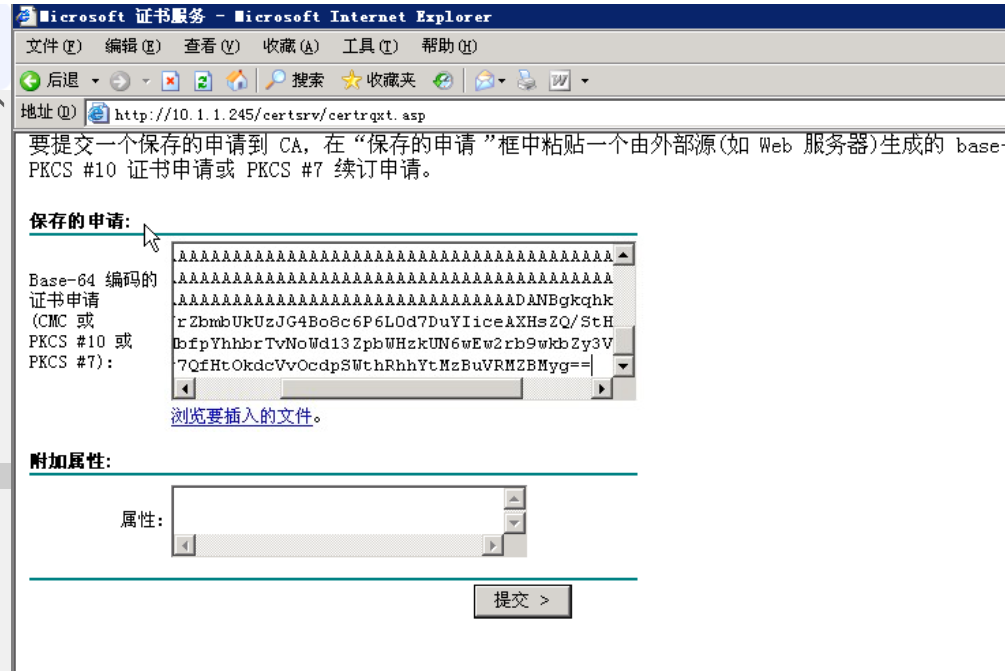
Task: Click the request textarea scroll down arrow
Action: [x=624, y=367]
